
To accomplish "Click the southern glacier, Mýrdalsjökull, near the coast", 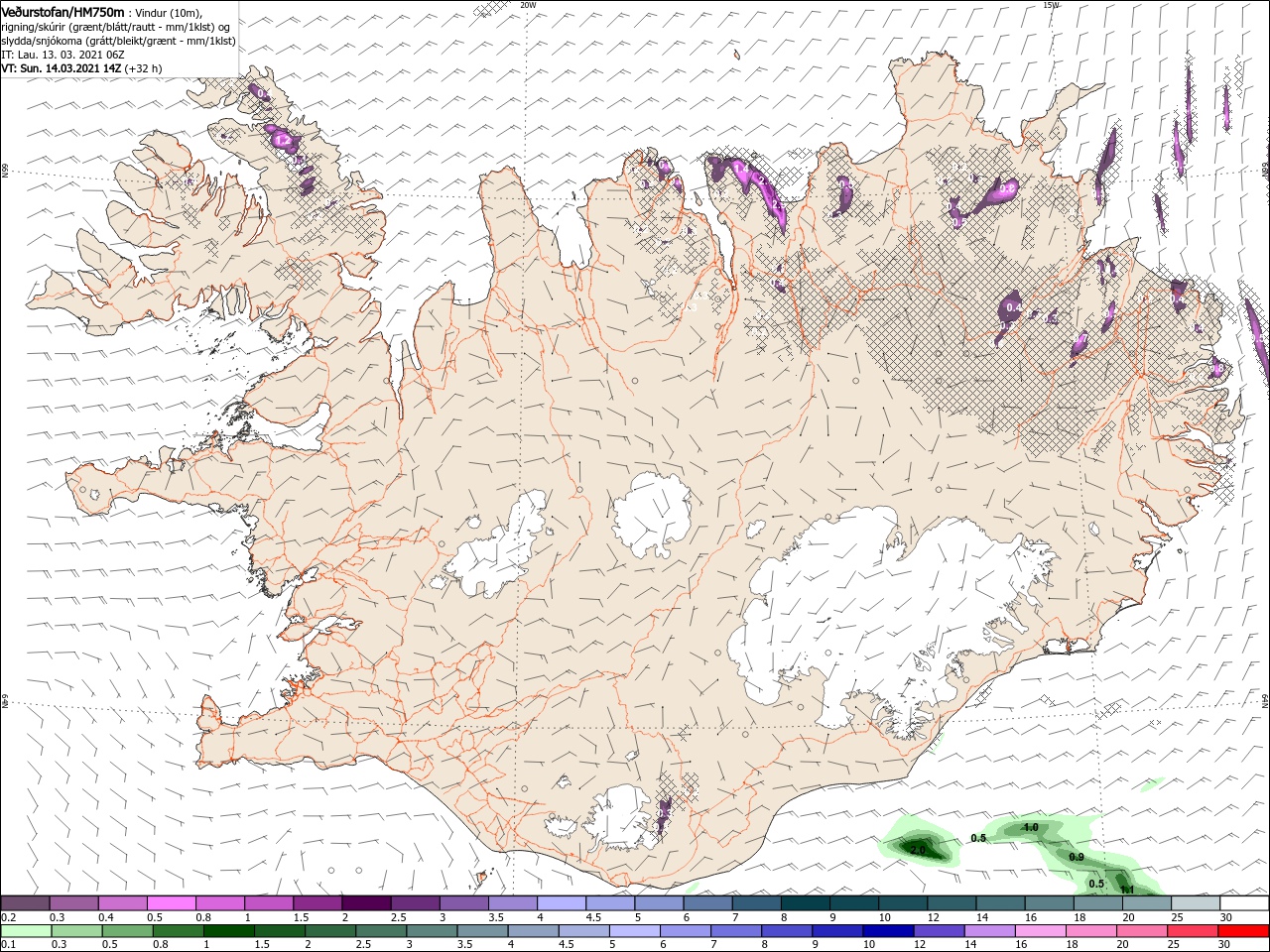I will (x=620, y=818).
